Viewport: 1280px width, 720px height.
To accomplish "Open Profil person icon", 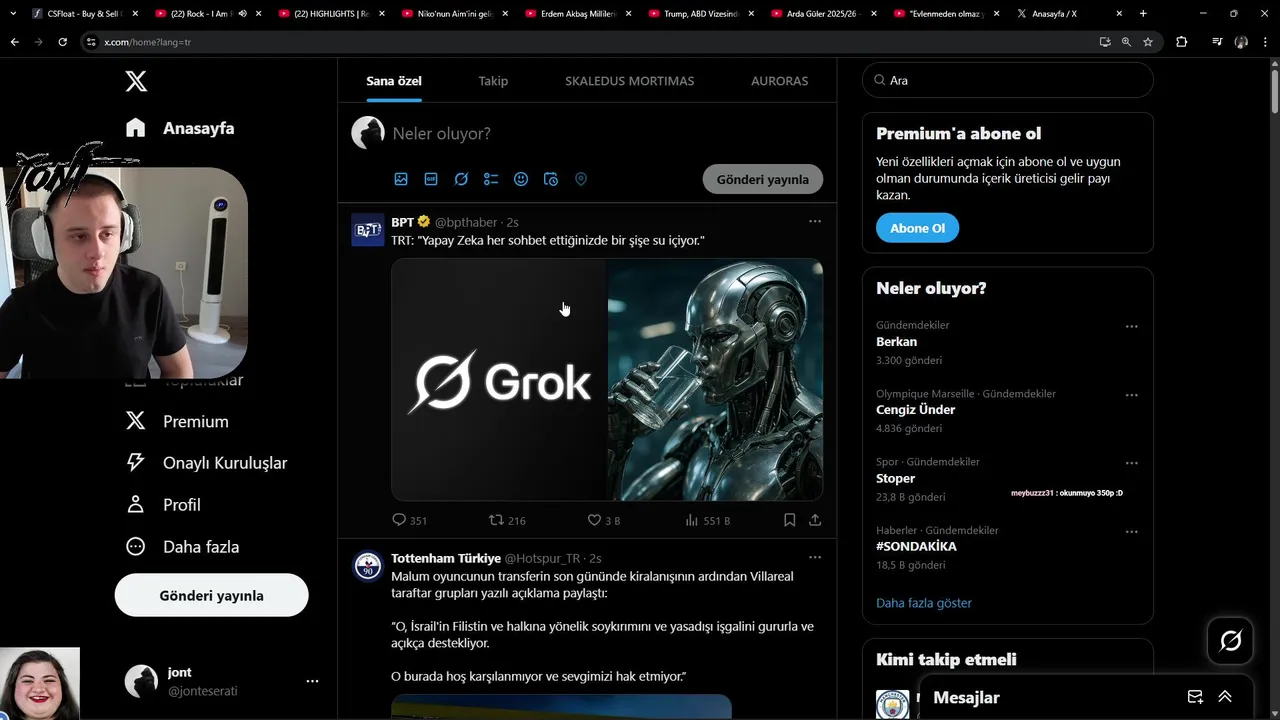I will 136,504.
